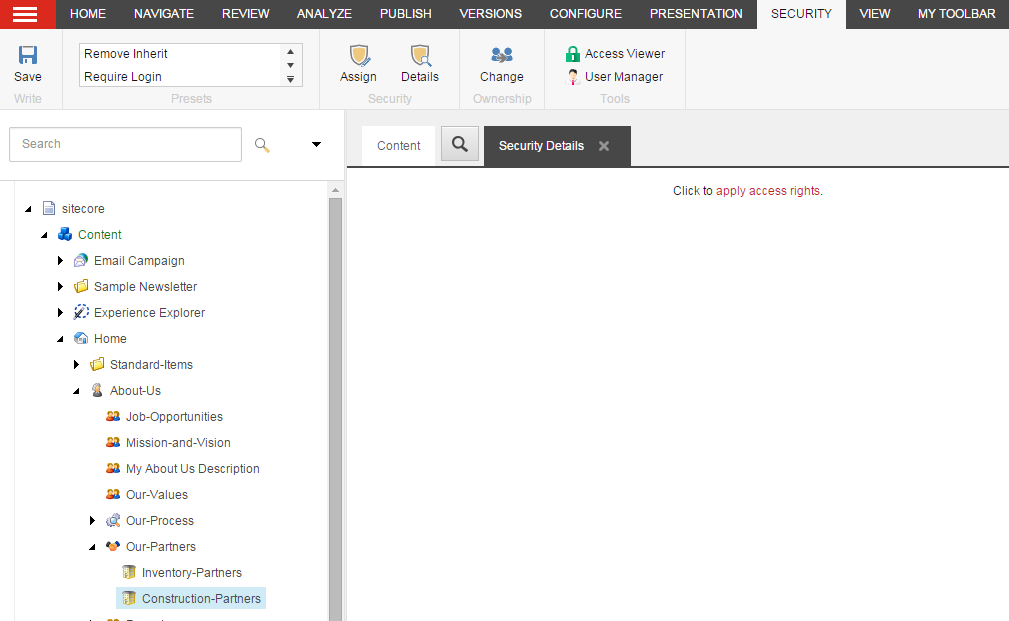Collapse the About-Us tree node
This screenshot has width=1009, height=621.
tap(77, 391)
